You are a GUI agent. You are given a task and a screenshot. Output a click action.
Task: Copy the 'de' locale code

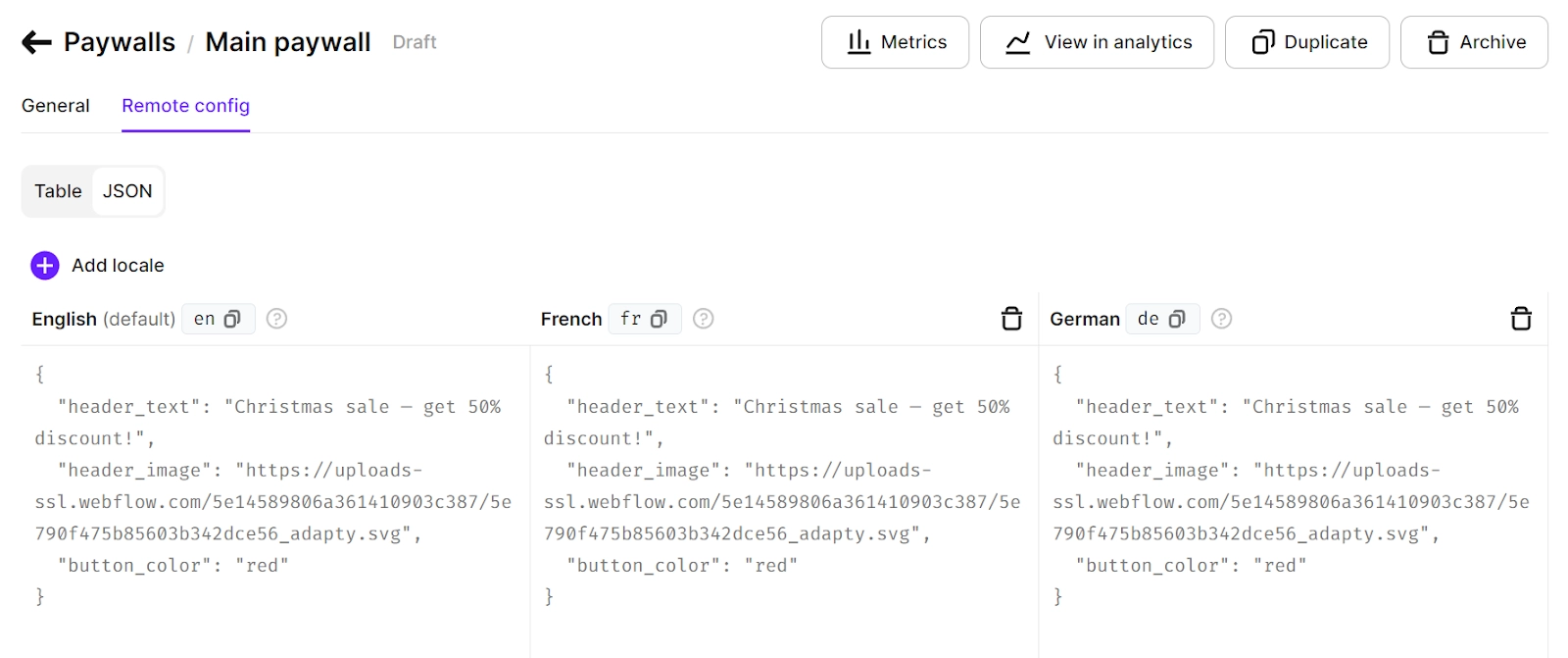pyautogui.click(x=1177, y=319)
